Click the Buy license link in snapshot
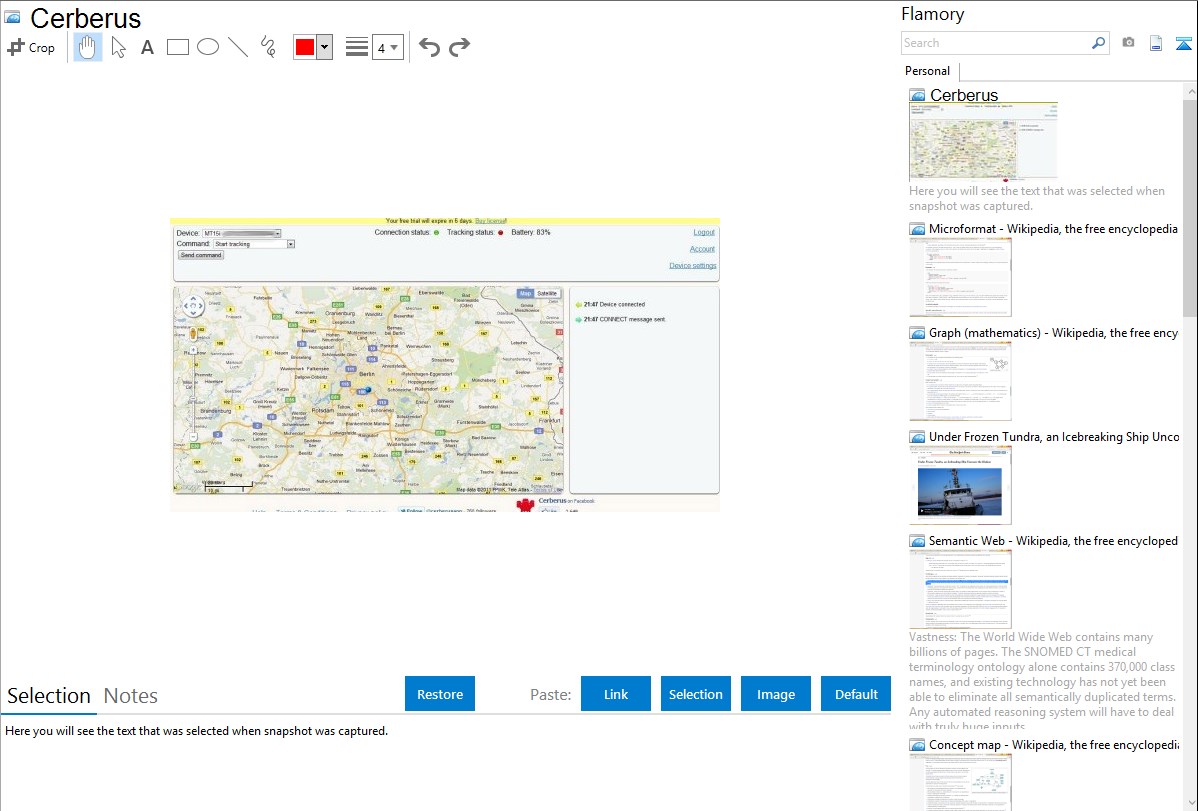Screen dimensions: 1198x811 coord(491,221)
